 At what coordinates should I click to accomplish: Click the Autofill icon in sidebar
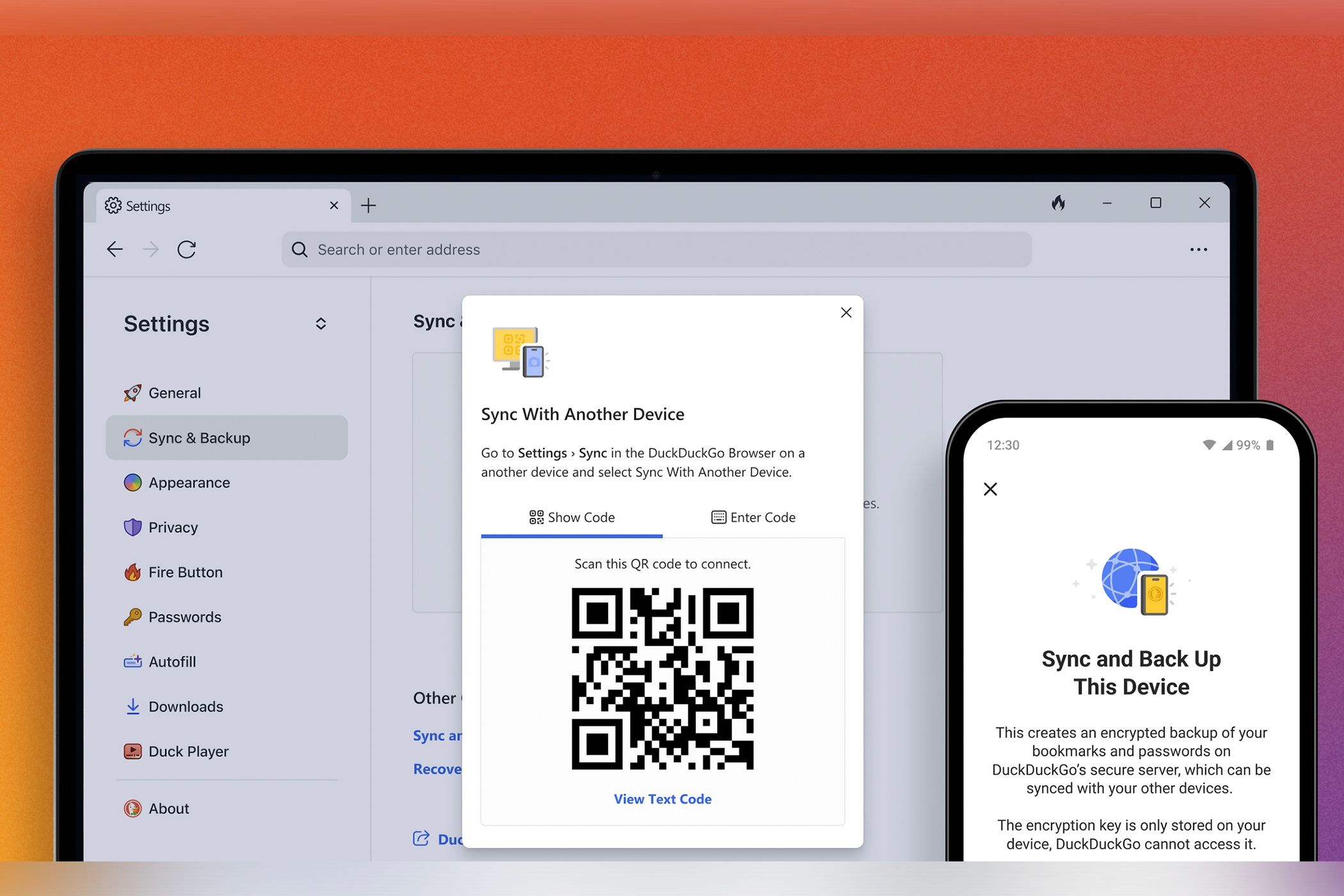[x=132, y=661]
